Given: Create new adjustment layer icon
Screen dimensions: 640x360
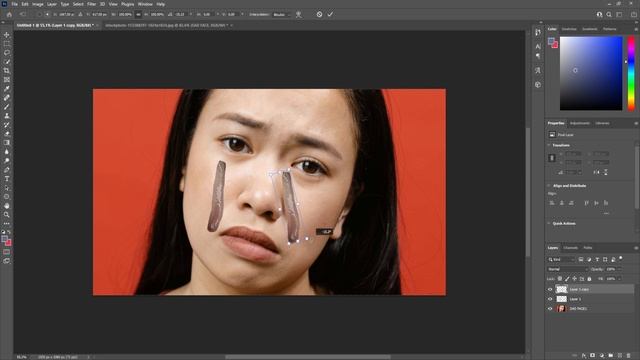Looking at the screenshot, I should (x=602, y=356).
